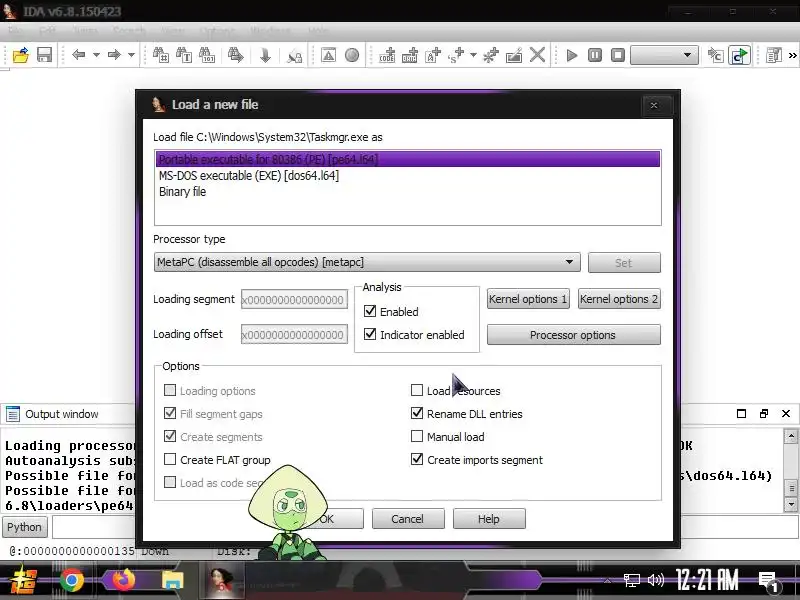
Task: Click the convert to DATA icon
Action: [410, 55]
